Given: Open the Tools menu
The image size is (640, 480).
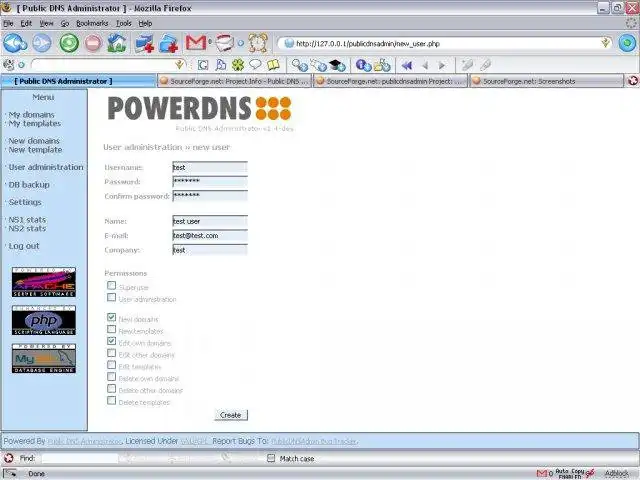Looking at the screenshot, I should pos(124,23).
